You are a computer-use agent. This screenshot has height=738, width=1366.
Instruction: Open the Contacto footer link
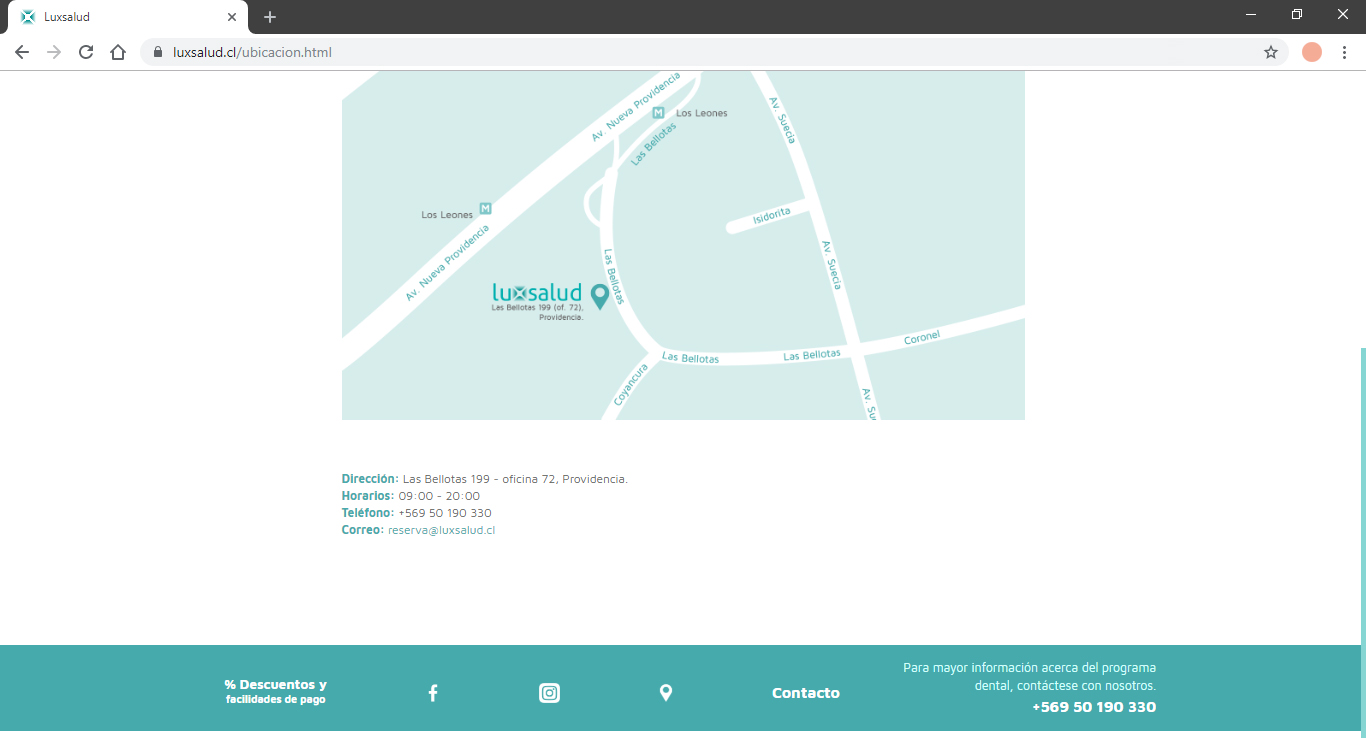pyautogui.click(x=805, y=693)
